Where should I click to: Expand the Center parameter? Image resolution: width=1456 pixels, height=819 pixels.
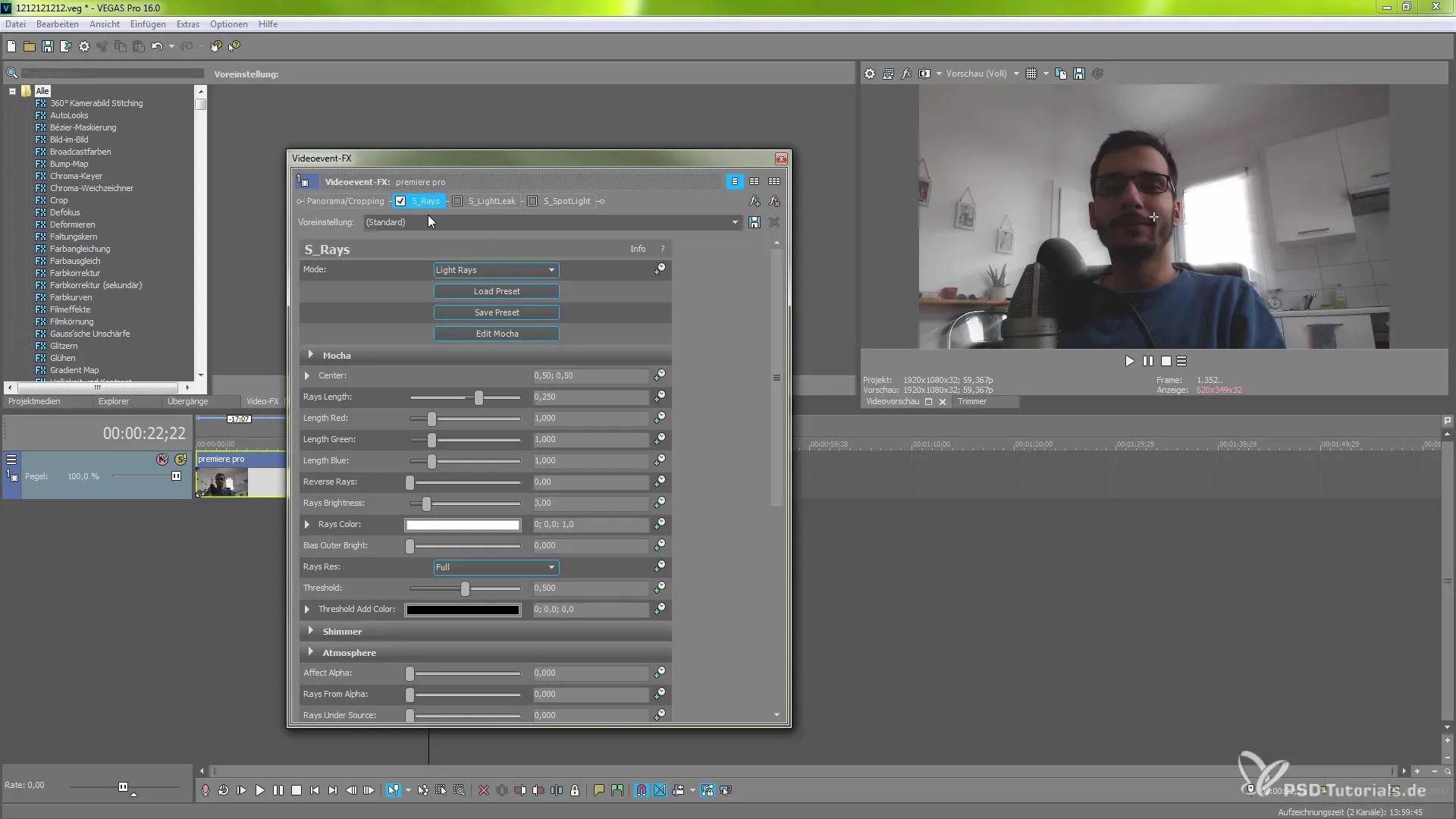pos(307,375)
